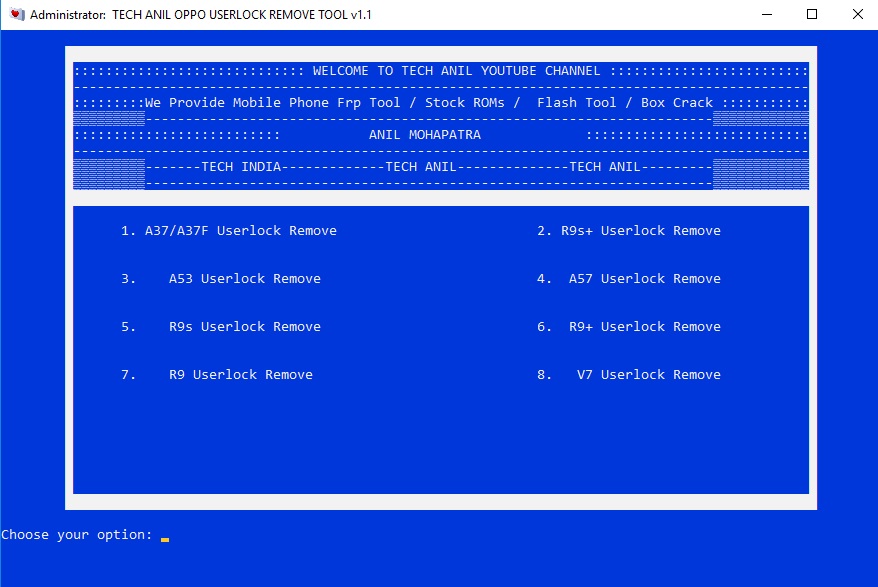
Task: Click the 'Choose your option:' prompt cursor
Action: click(x=165, y=539)
